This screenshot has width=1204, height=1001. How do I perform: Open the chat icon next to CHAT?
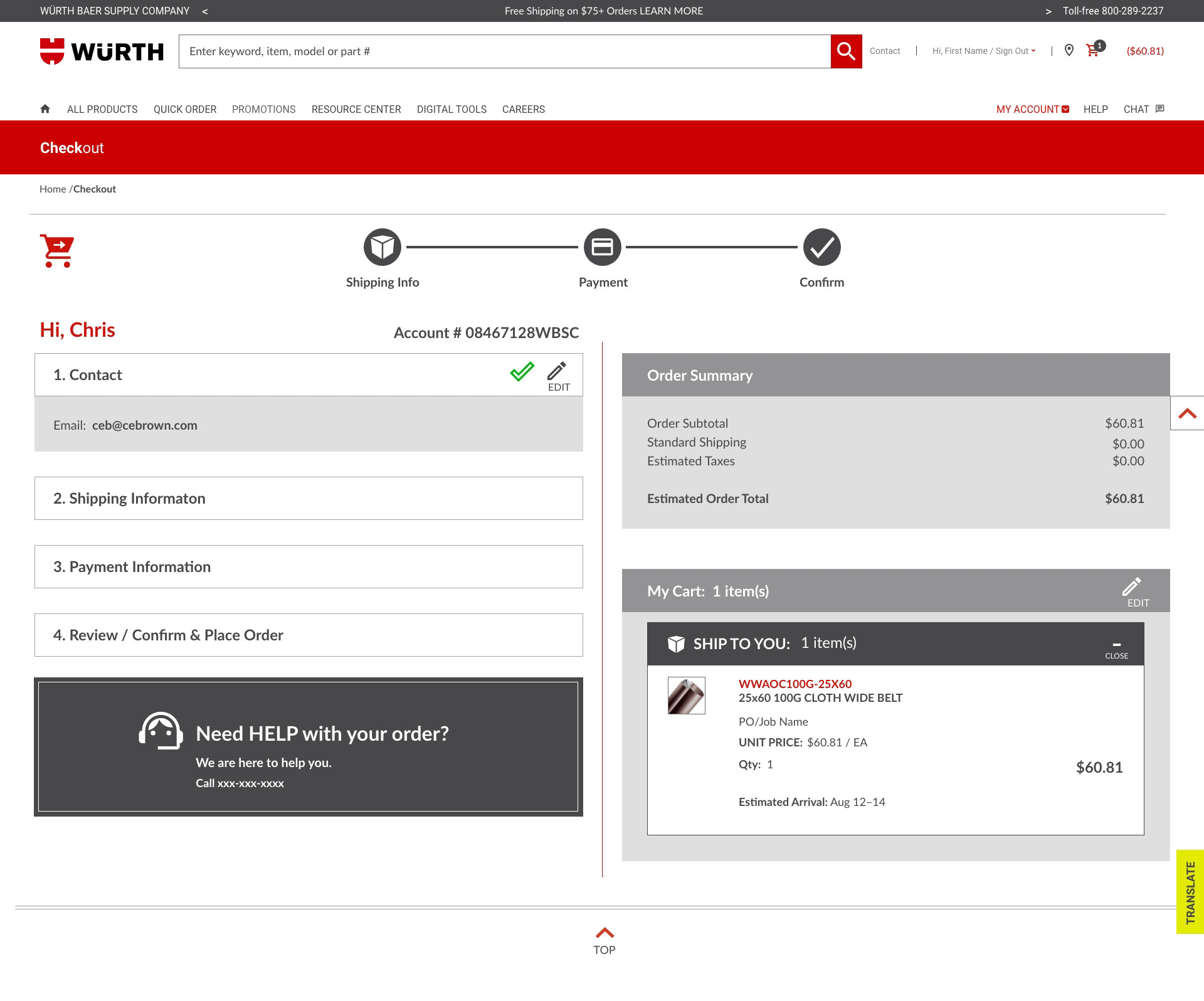[x=1159, y=109]
